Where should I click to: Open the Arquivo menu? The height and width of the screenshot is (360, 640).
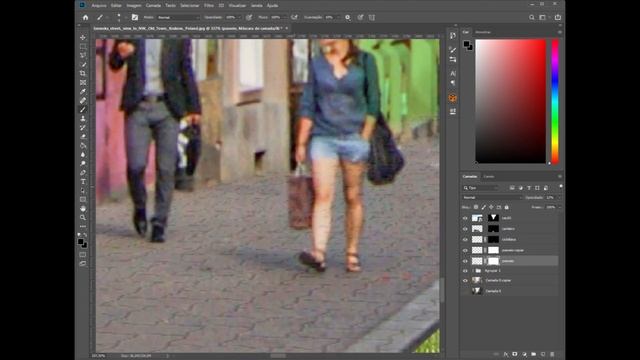pyautogui.click(x=99, y=6)
